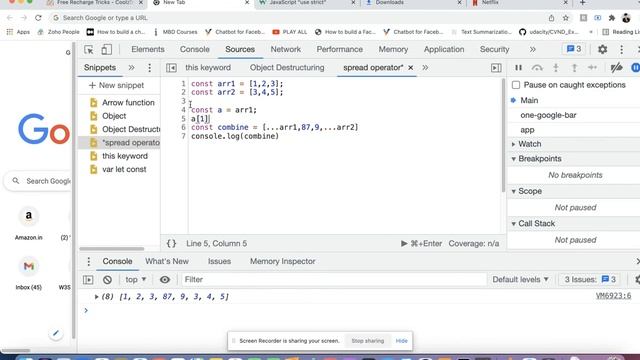Clear the console icon
This screenshot has height=360, width=640.
[107, 280]
